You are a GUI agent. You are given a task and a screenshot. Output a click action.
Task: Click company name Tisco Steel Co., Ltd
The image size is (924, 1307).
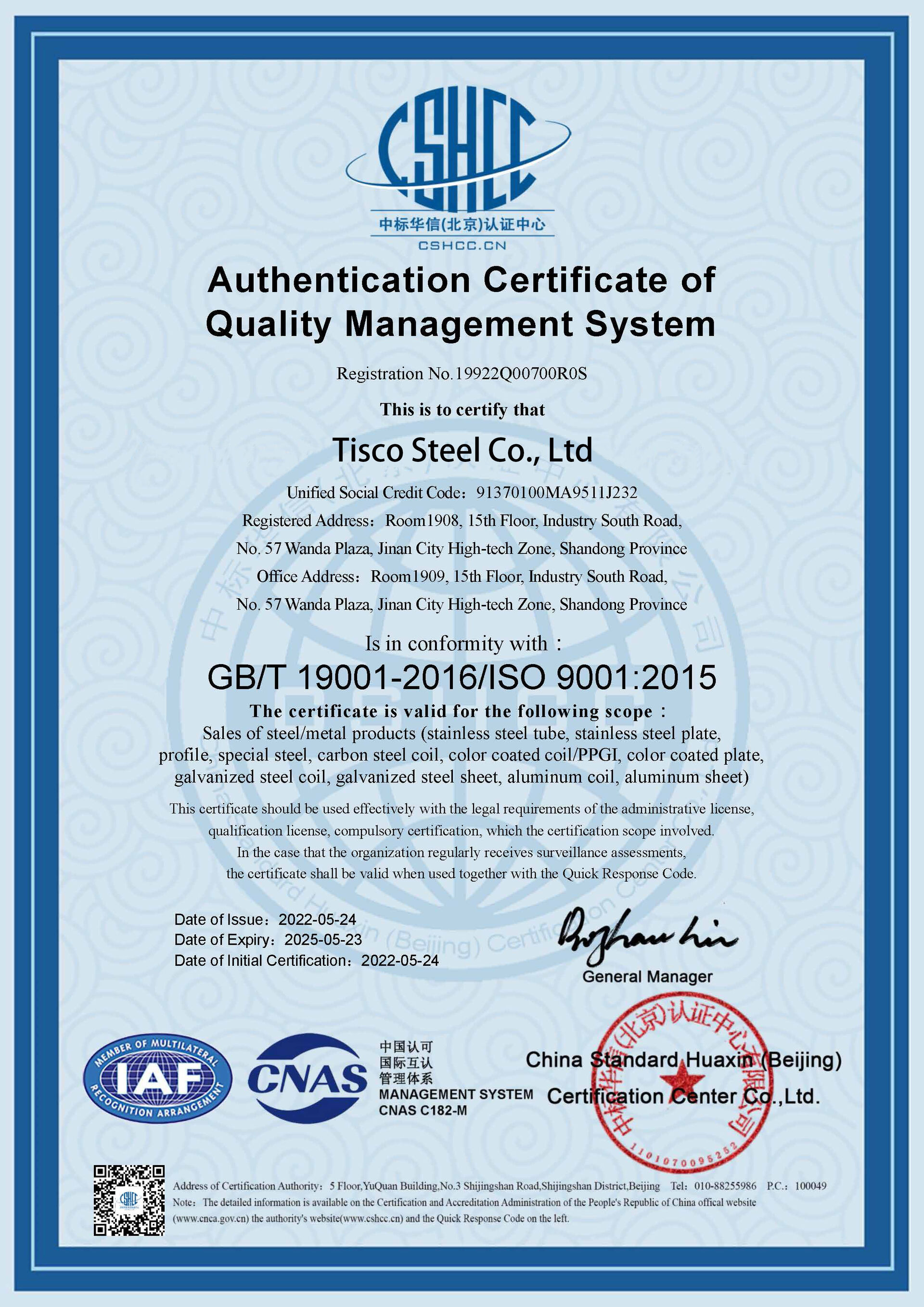pos(462,450)
